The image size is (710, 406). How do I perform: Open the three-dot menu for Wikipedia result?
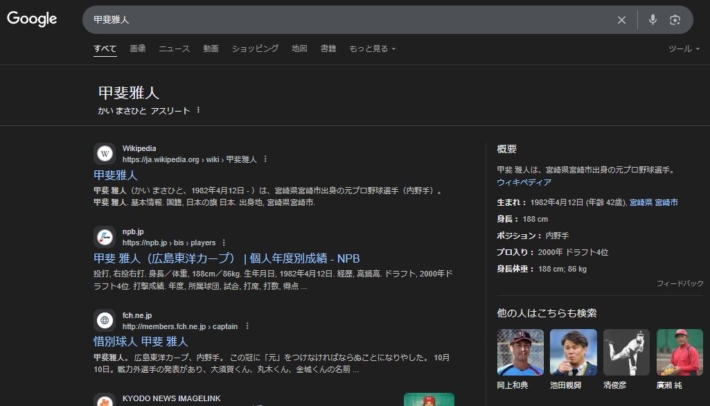[265, 159]
